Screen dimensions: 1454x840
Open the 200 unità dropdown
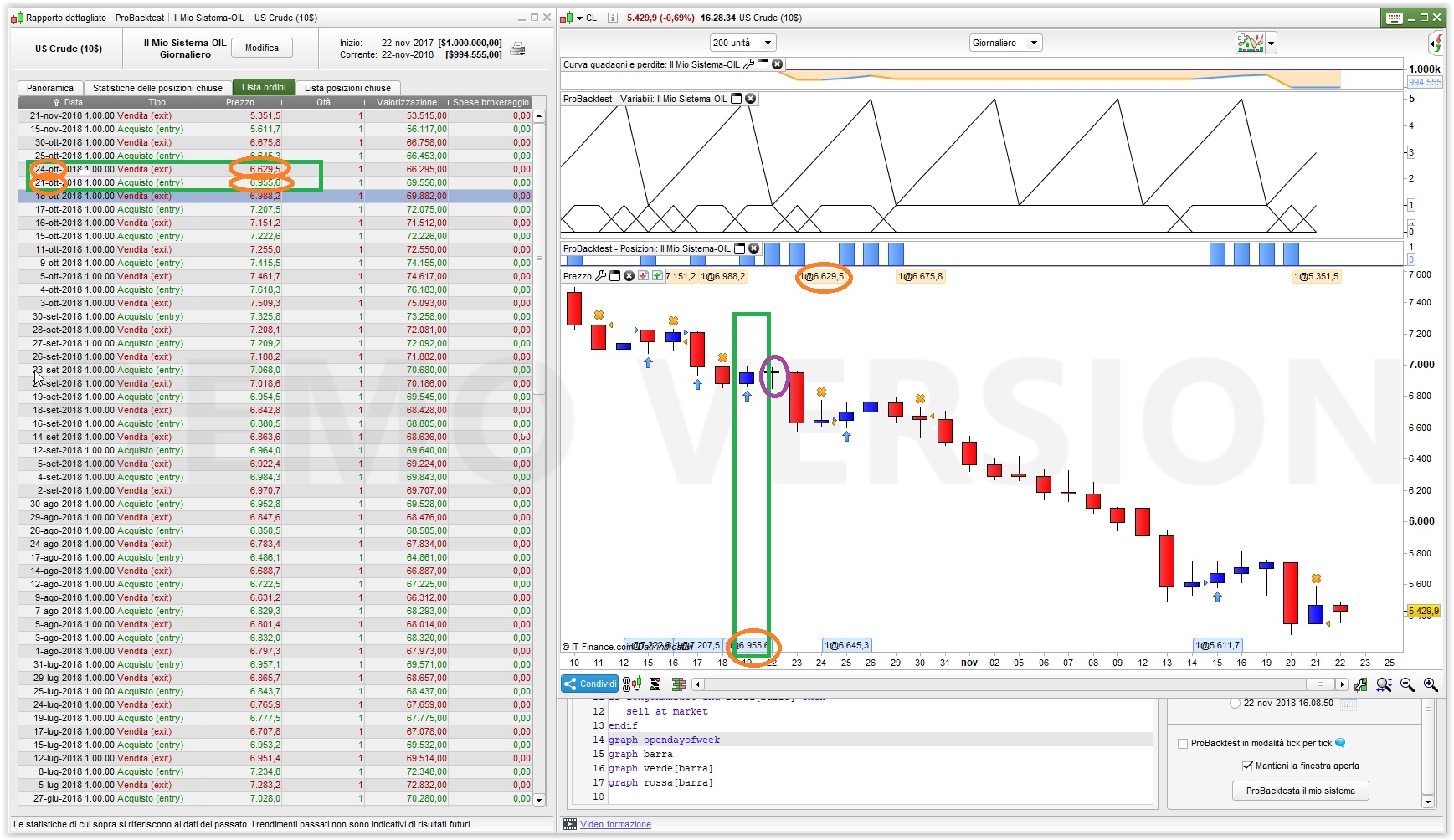[x=742, y=43]
